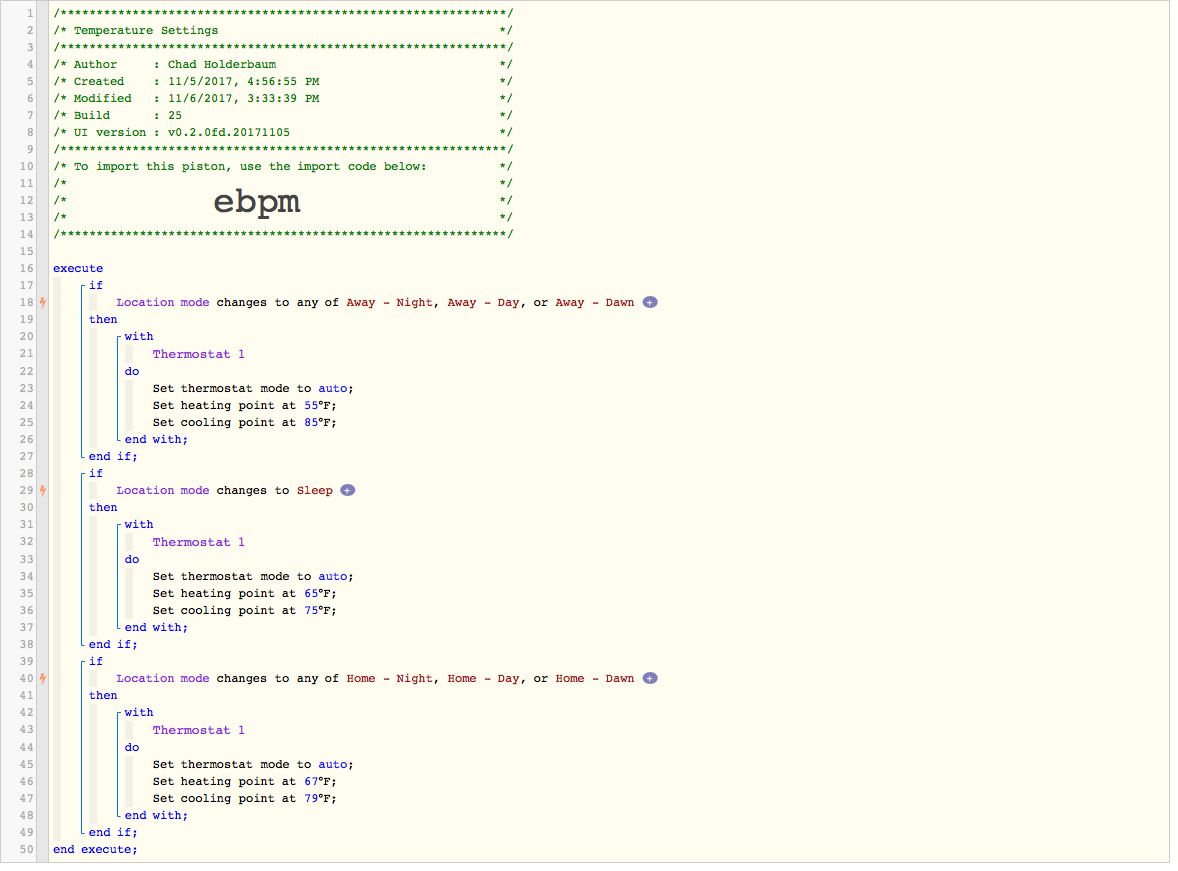Image resolution: width=1178 pixels, height=871 pixels.
Task: Click 'Set heating point at 65°F' statement
Action: 244,593
